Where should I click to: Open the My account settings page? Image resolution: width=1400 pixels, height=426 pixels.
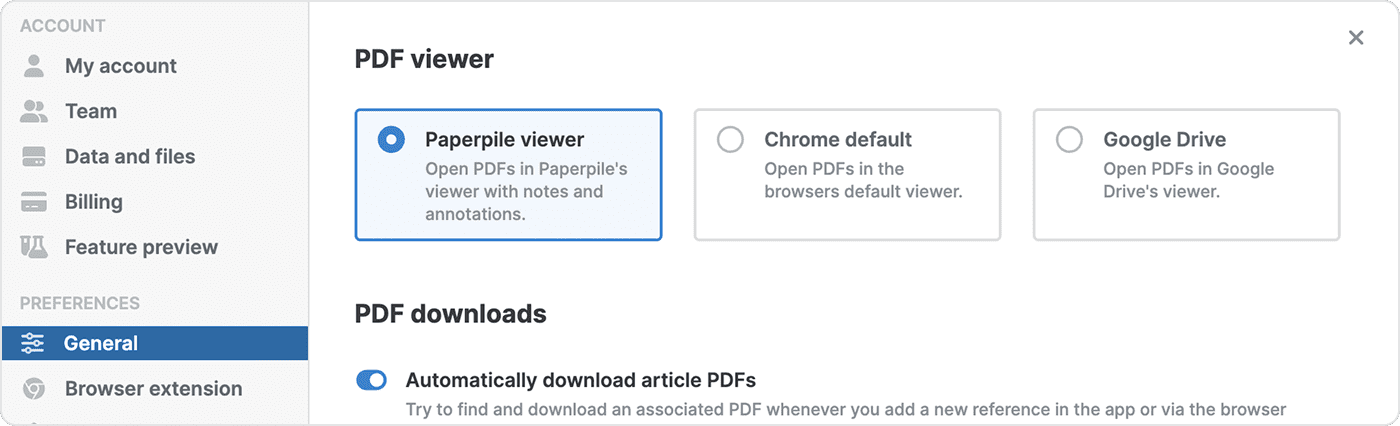point(120,66)
